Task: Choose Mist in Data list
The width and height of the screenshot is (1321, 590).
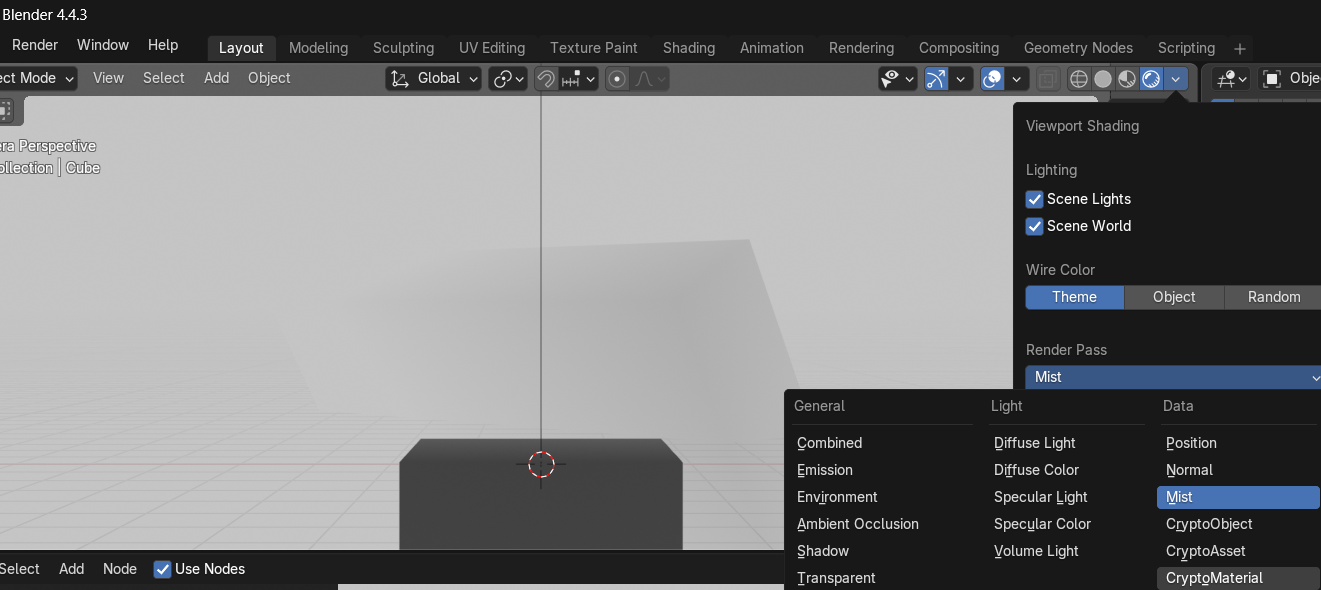Action: (x=1239, y=497)
